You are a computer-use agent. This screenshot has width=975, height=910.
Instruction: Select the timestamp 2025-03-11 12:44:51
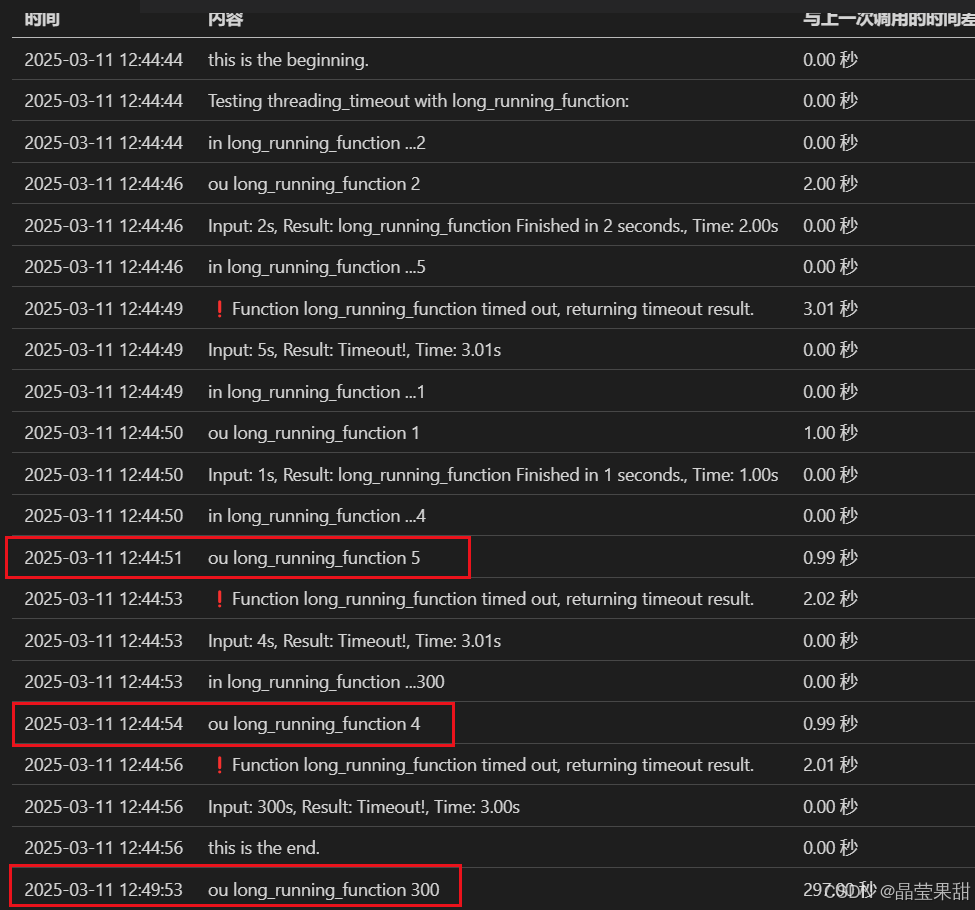tap(103, 558)
